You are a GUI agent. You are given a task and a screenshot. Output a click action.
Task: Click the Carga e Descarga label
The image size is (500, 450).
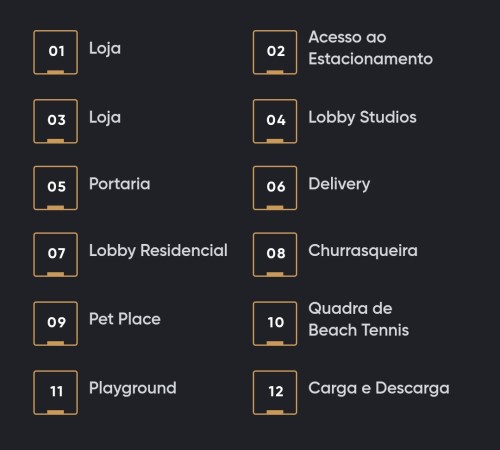[379, 389]
